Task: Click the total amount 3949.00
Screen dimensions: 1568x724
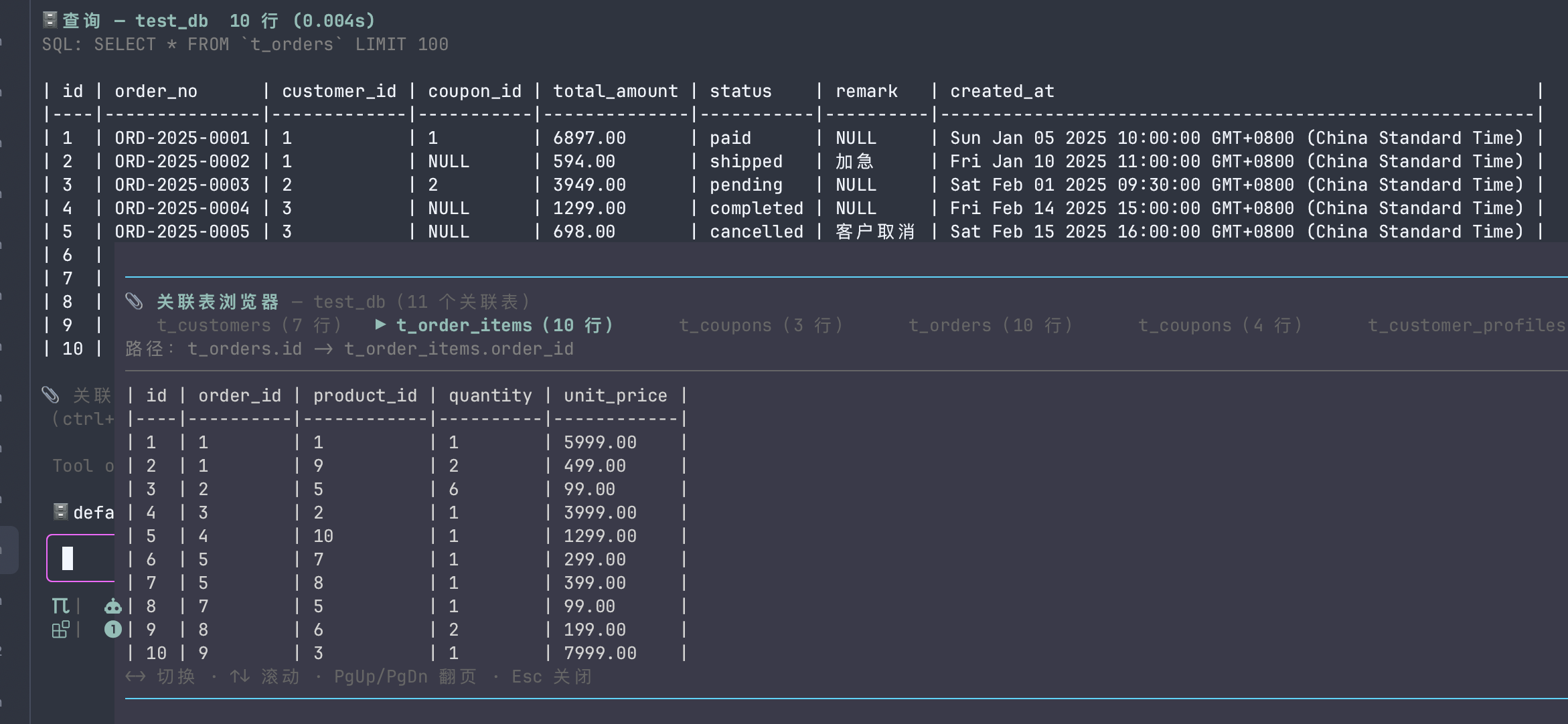Action: 589,185
